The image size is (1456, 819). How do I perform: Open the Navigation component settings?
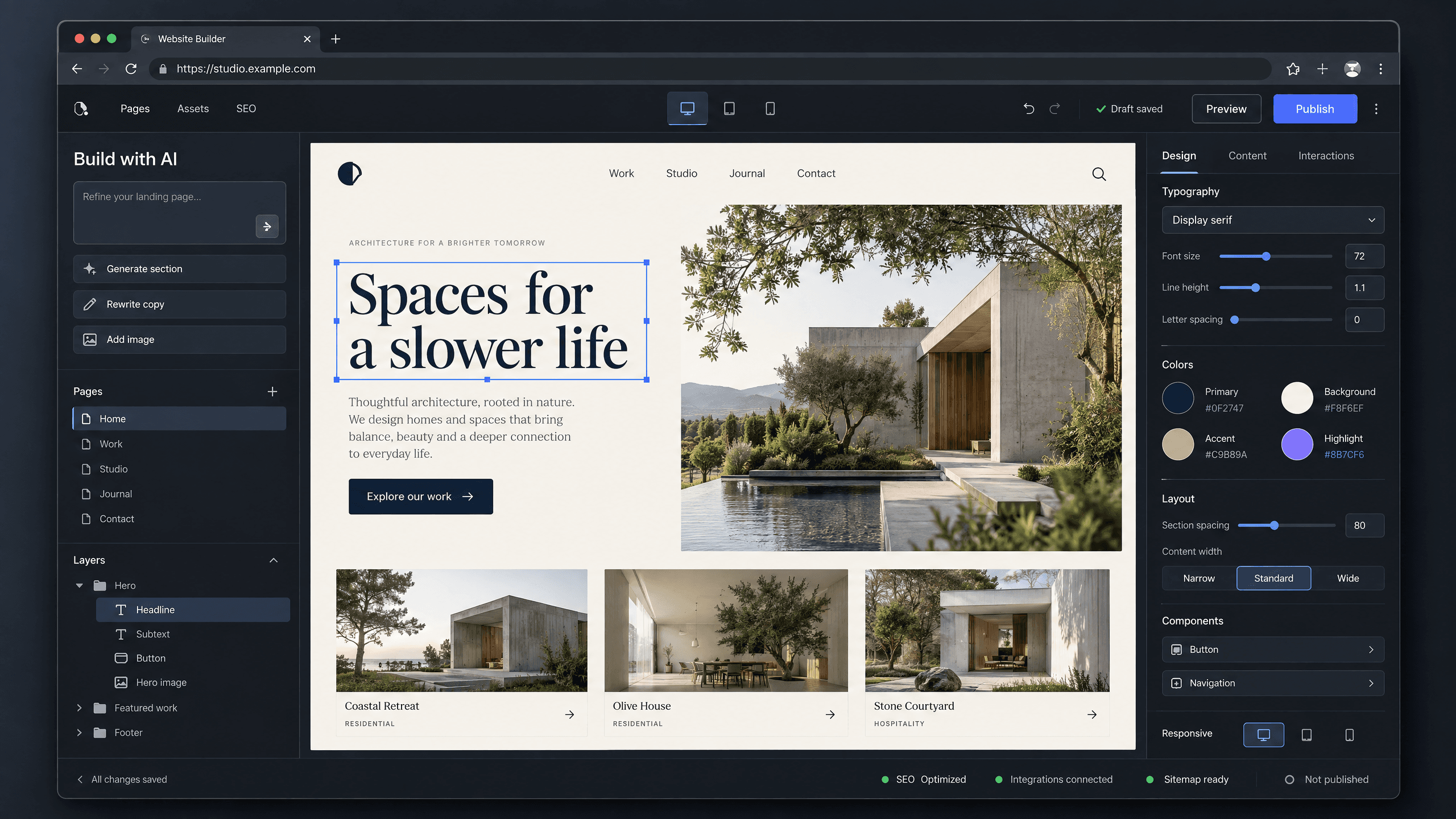click(x=1273, y=683)
